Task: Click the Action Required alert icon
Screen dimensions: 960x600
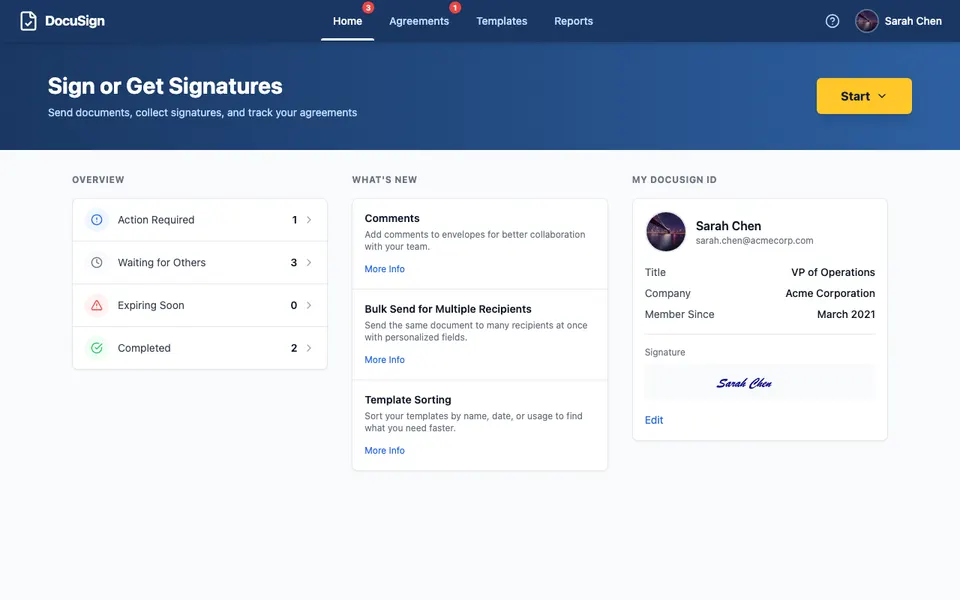Action: click(97, 220)
